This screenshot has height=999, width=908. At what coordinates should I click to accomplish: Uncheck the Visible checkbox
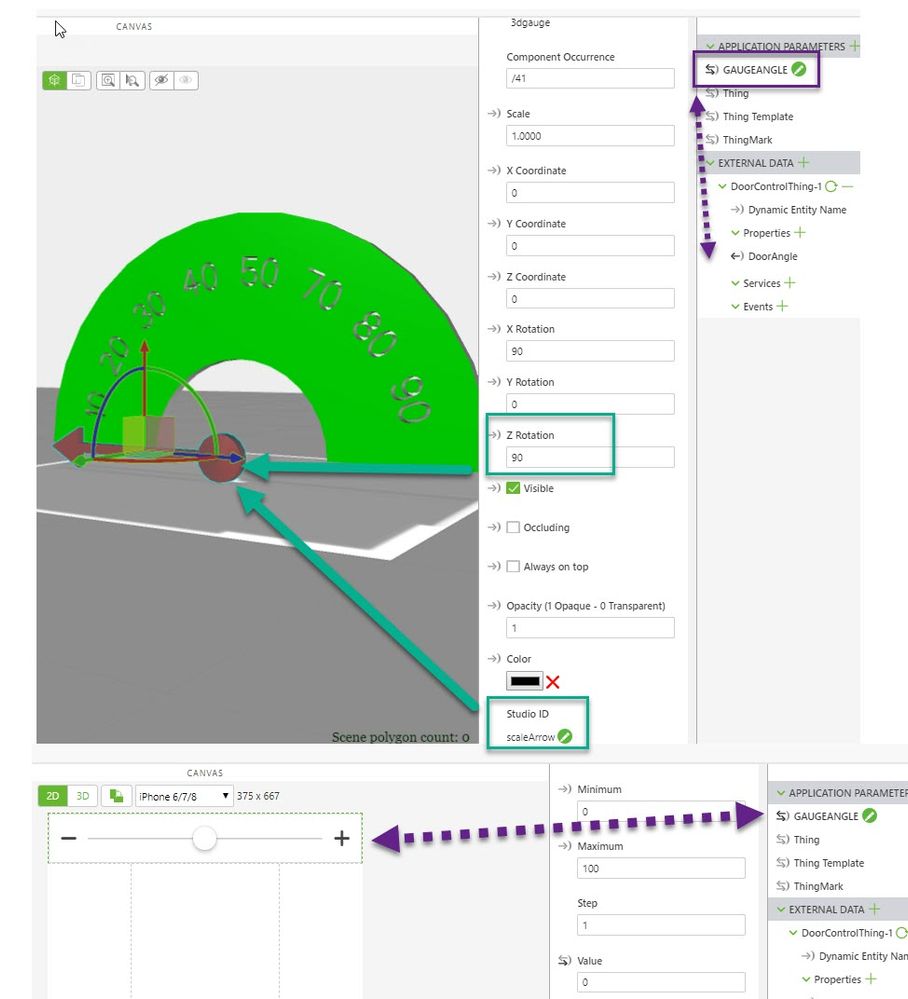(513, 488)
